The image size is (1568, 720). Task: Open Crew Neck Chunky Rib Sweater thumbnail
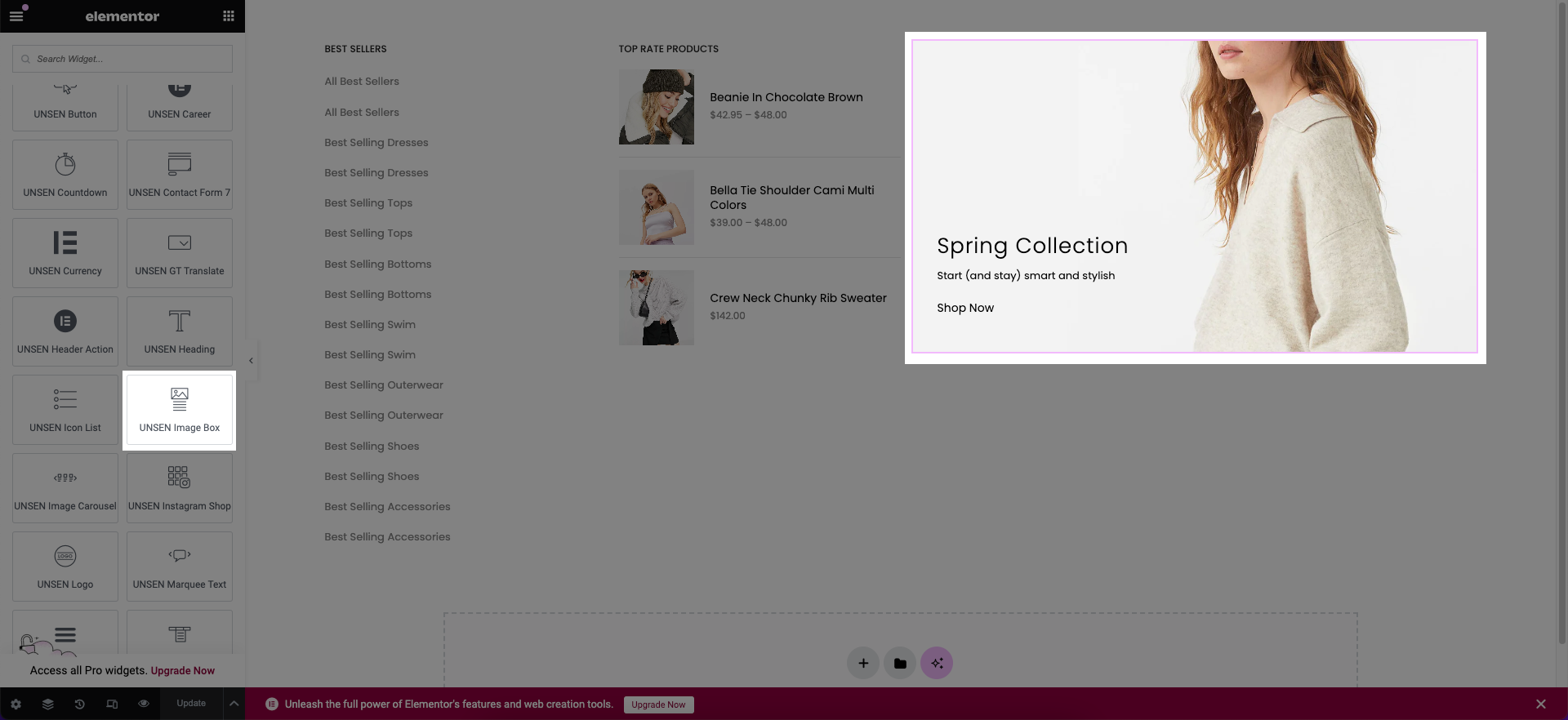tap(657, 308)
